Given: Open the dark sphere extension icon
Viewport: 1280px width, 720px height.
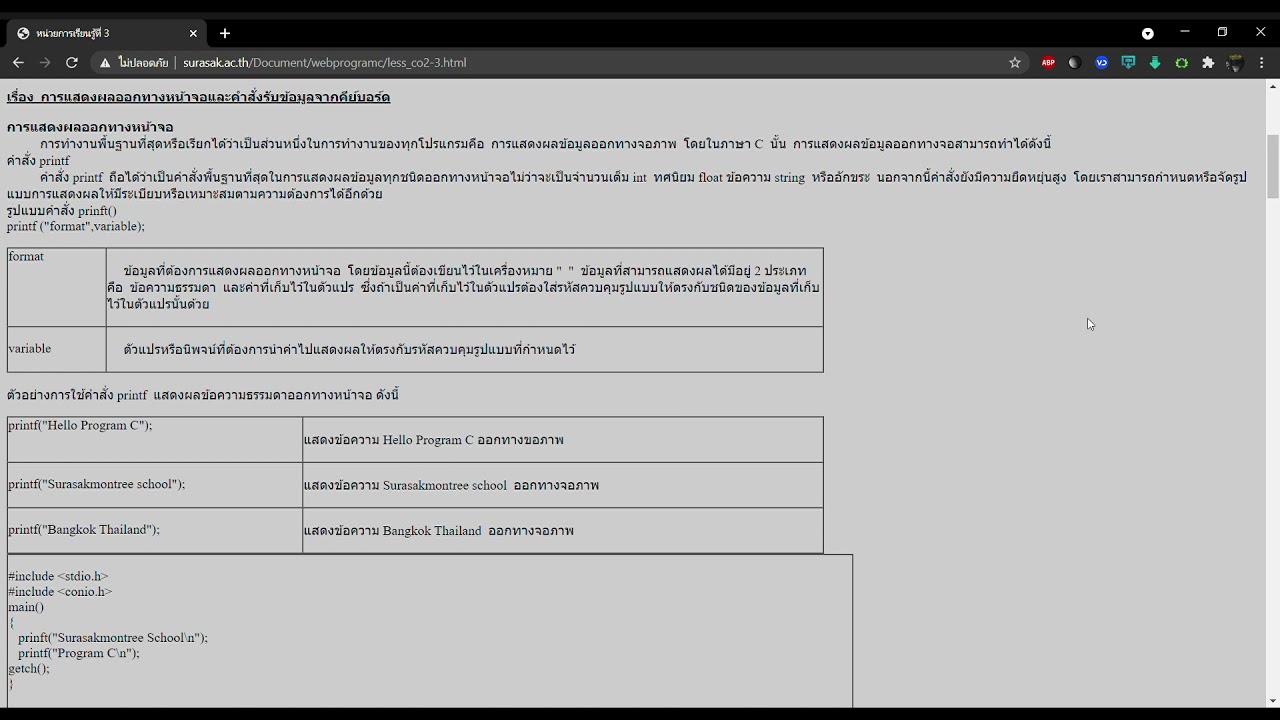Looking at the screenshot, I should click(x=1074, y=62).
